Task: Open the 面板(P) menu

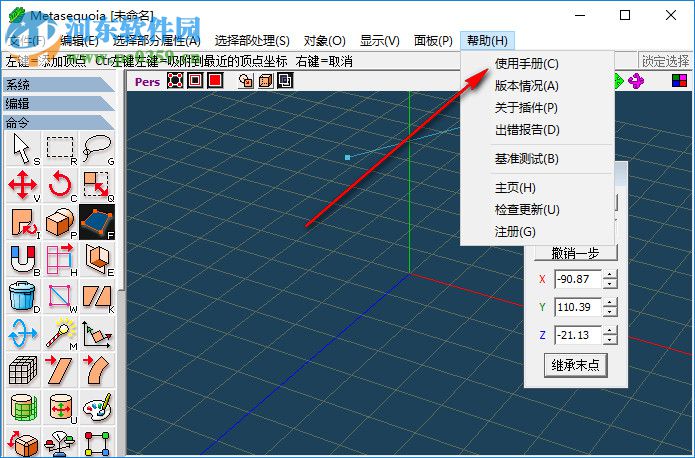Action: coord(433,41)
